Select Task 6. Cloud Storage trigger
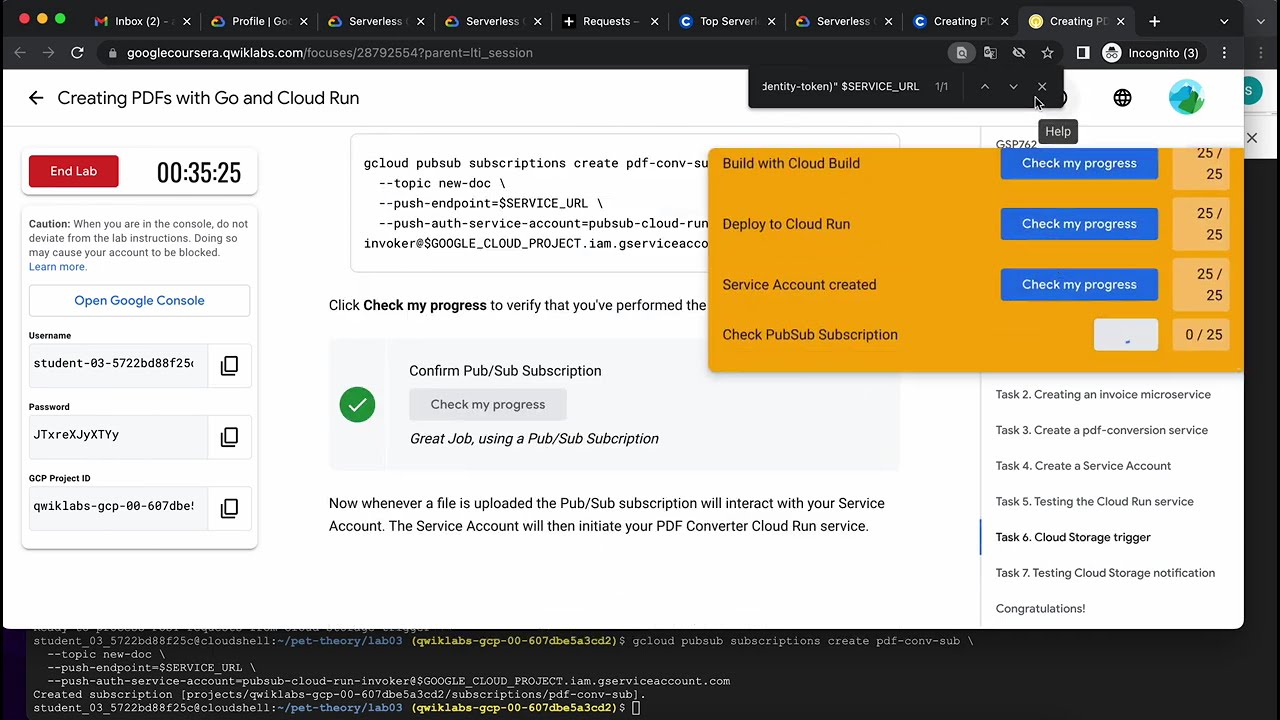The height and width of the screenshot is (720, 1280). click(1073, 538)
